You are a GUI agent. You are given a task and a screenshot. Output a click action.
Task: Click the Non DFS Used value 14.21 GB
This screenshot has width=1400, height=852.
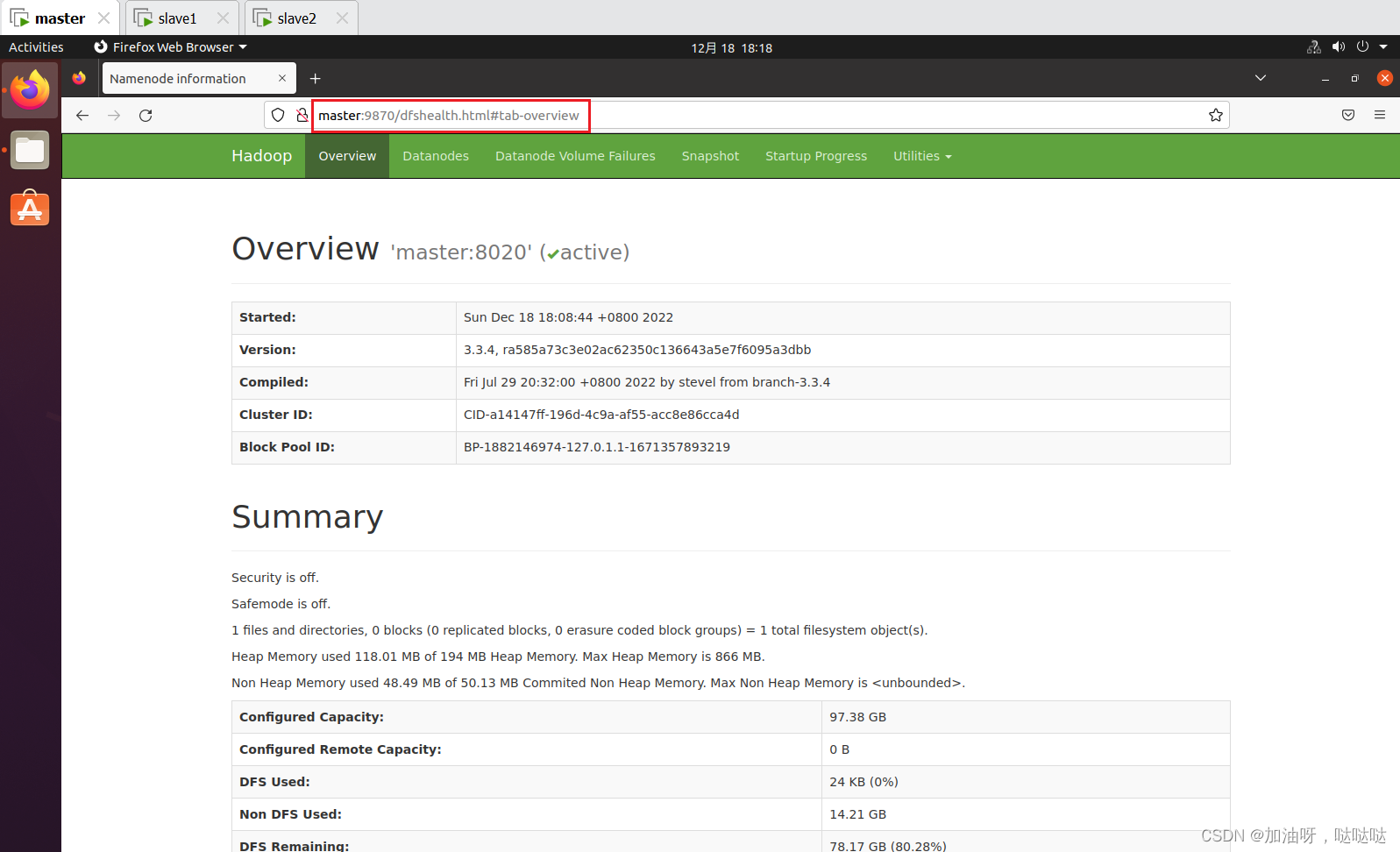858,814
